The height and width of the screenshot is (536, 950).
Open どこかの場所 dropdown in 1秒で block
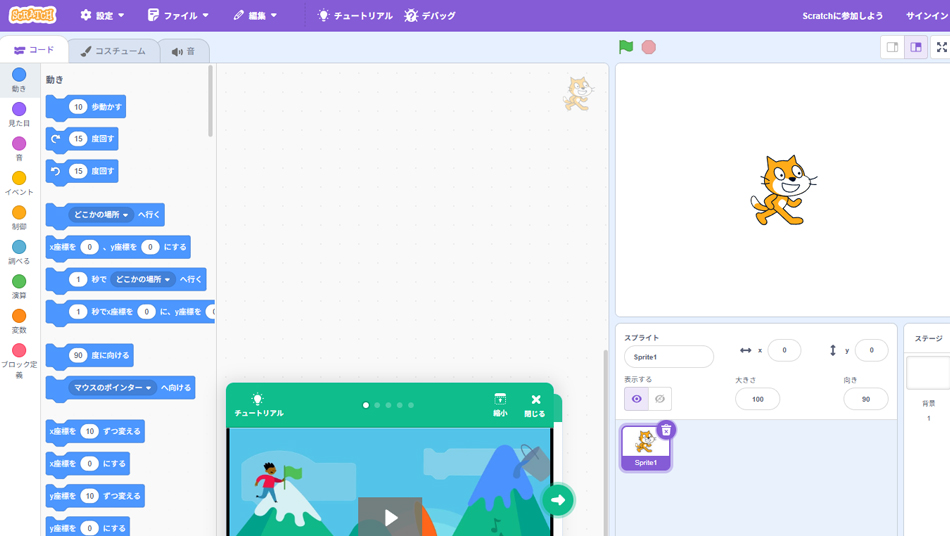pos(142,279)
